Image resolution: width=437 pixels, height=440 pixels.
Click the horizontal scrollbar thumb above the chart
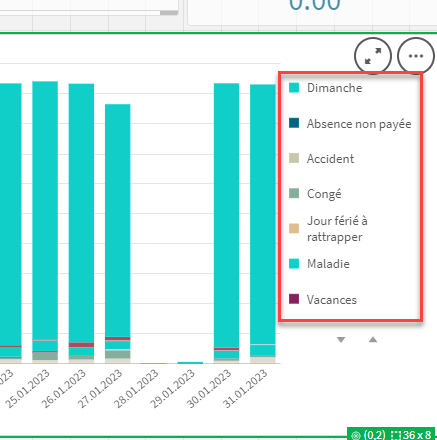[169, 13]
